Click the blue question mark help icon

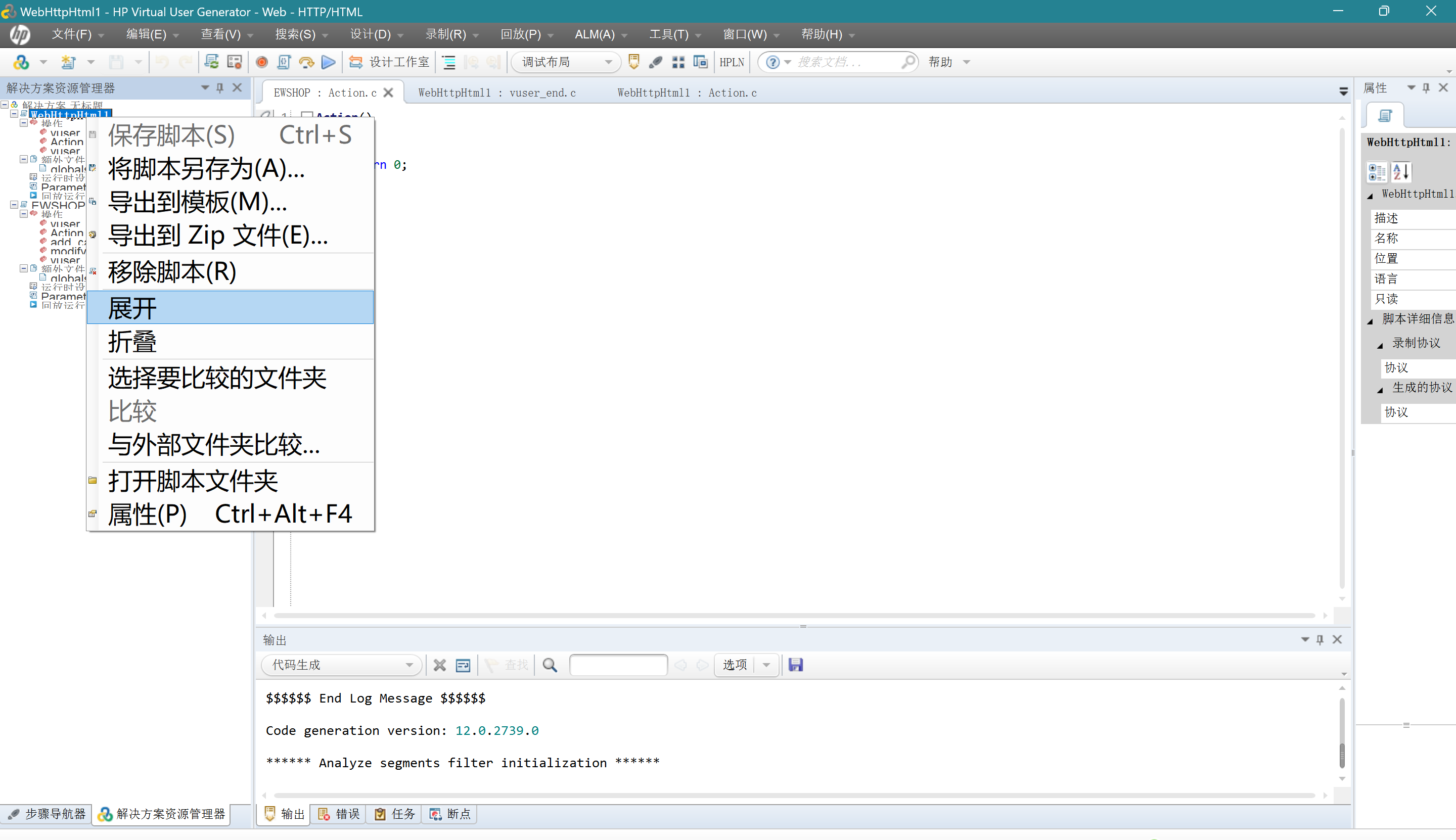click(x=772, y=62)
